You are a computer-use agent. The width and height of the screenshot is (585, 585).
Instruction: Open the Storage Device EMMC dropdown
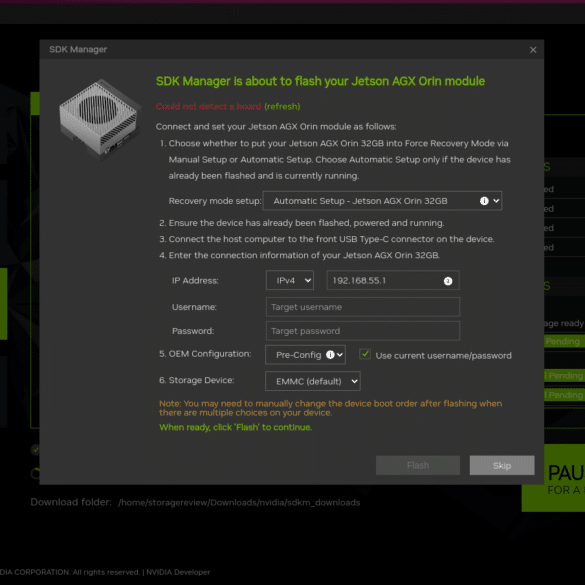click(x=313, y=381)
